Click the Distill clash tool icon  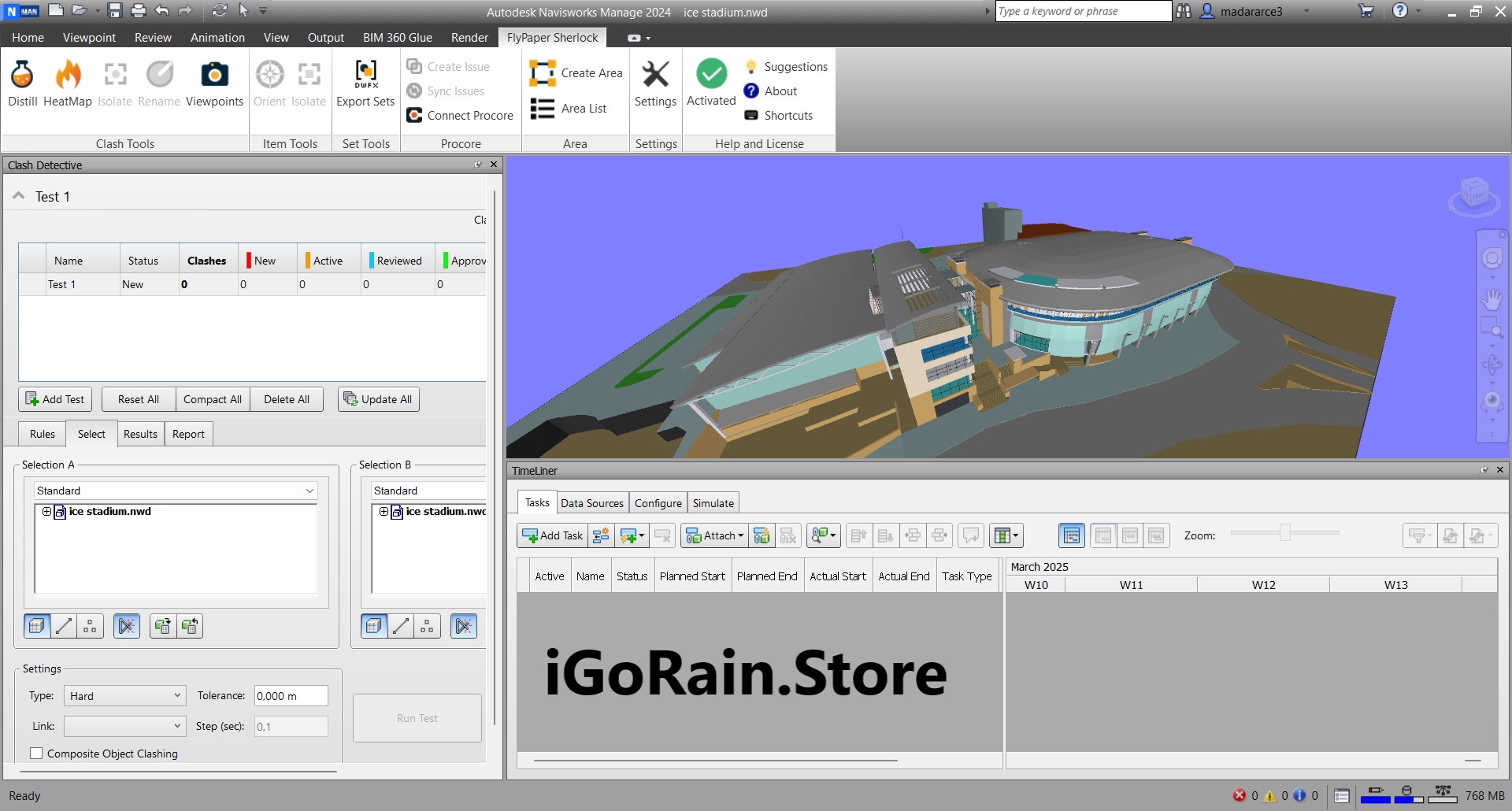pos(22,76)
